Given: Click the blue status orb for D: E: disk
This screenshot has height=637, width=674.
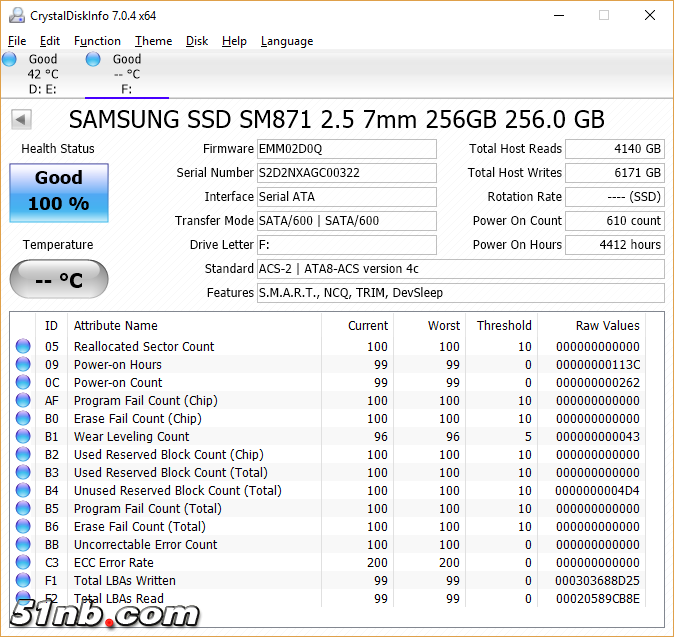Looking at the screenshot, I should [x=9, y=59].
